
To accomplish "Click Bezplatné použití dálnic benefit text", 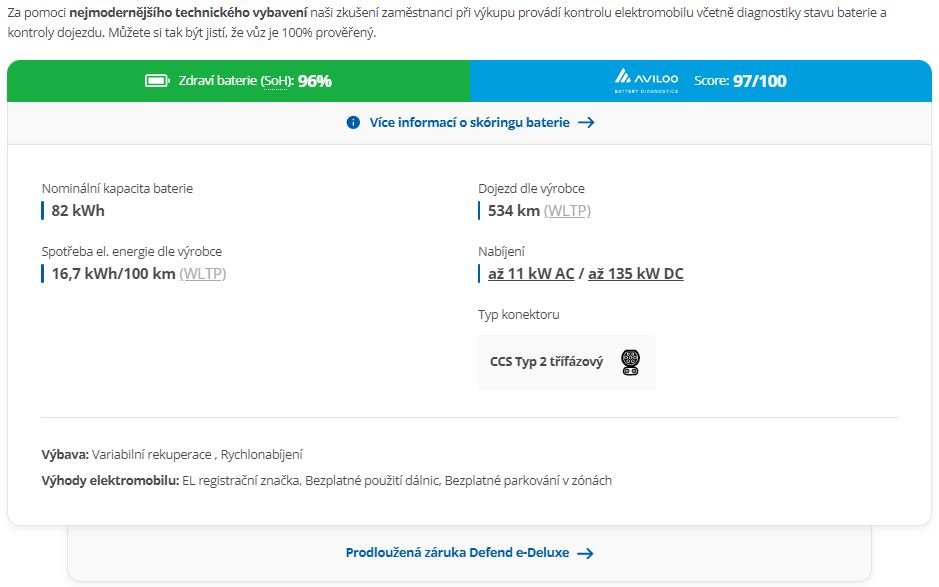I will click(x=372, y=480).
